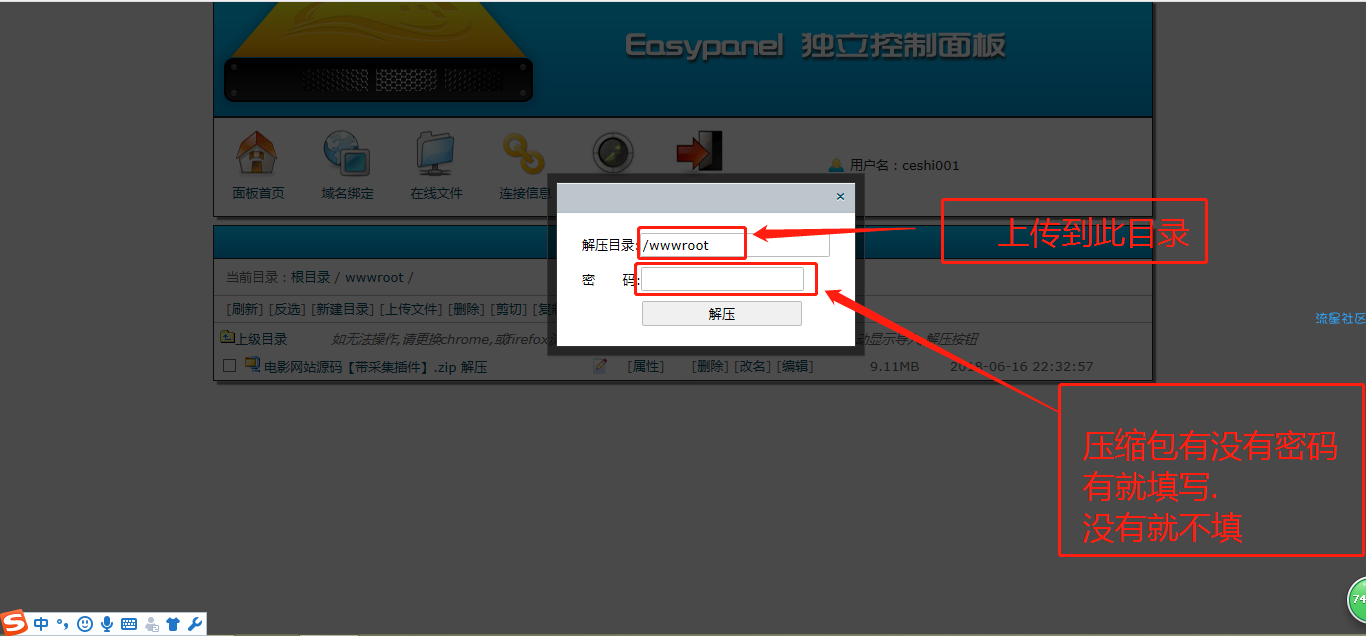Open the Sogou wrench toolbox icon

[195, 624]
